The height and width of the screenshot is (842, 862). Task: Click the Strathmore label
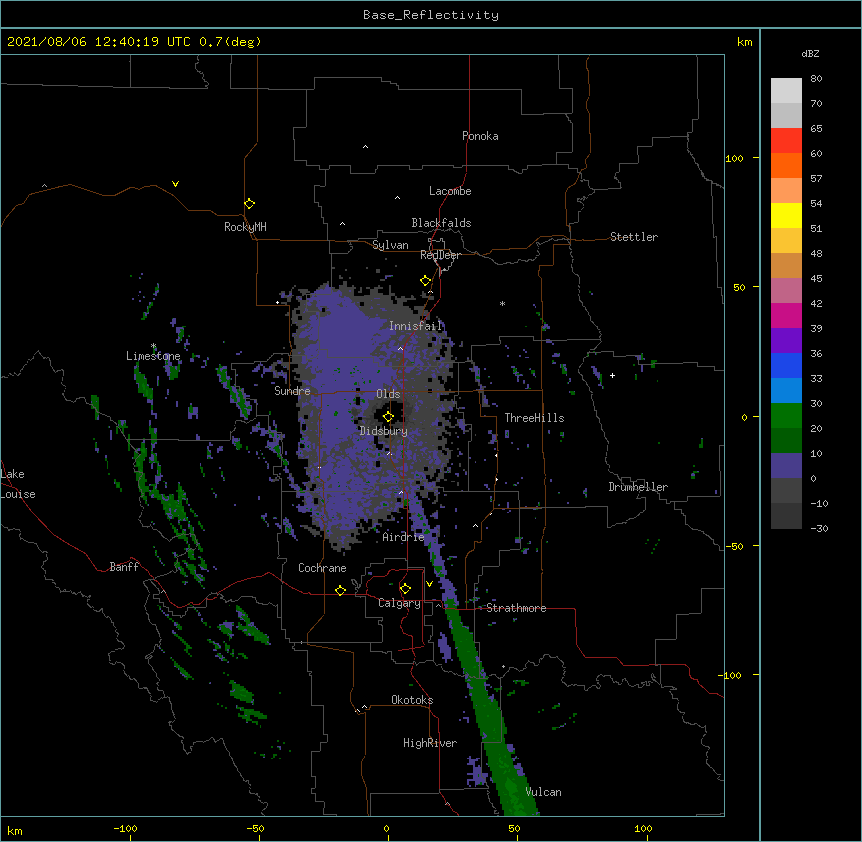click(x=516, y=608)
